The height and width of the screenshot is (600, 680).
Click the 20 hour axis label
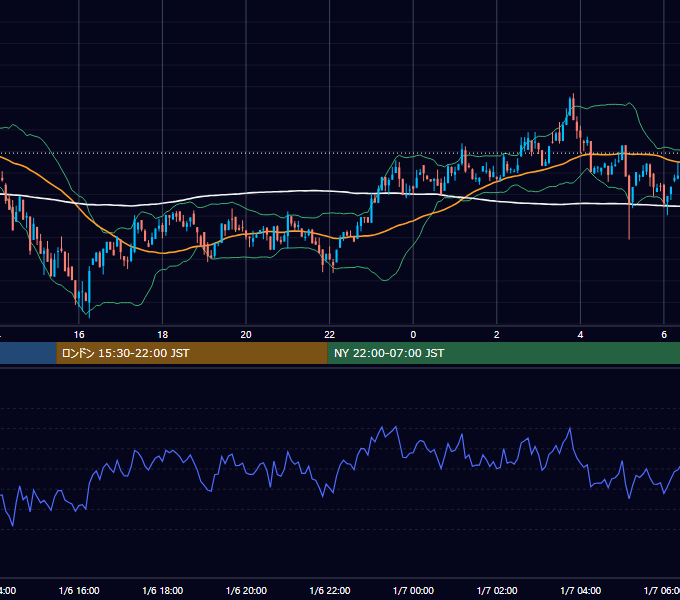(246, 335)
